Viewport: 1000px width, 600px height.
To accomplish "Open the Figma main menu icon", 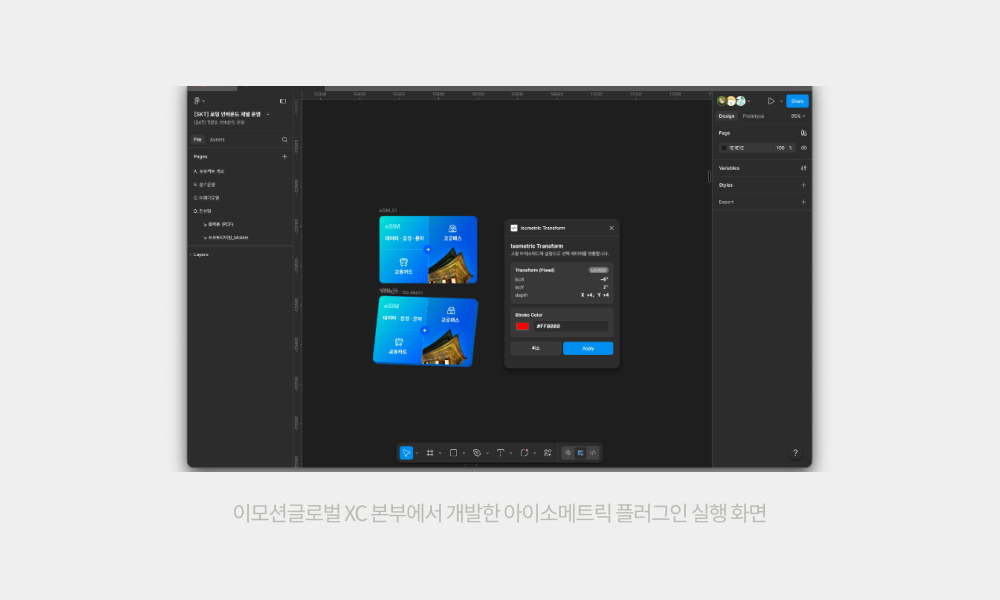I will click(196, 101).
